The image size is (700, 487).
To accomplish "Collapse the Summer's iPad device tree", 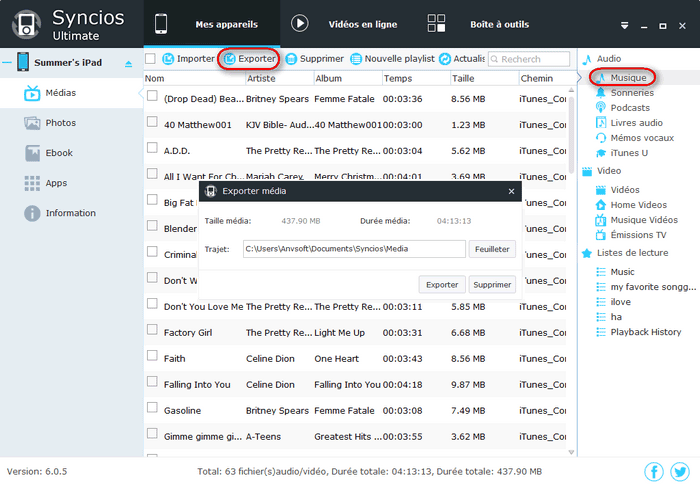I will pyautogui.click(x=7, y=63).
